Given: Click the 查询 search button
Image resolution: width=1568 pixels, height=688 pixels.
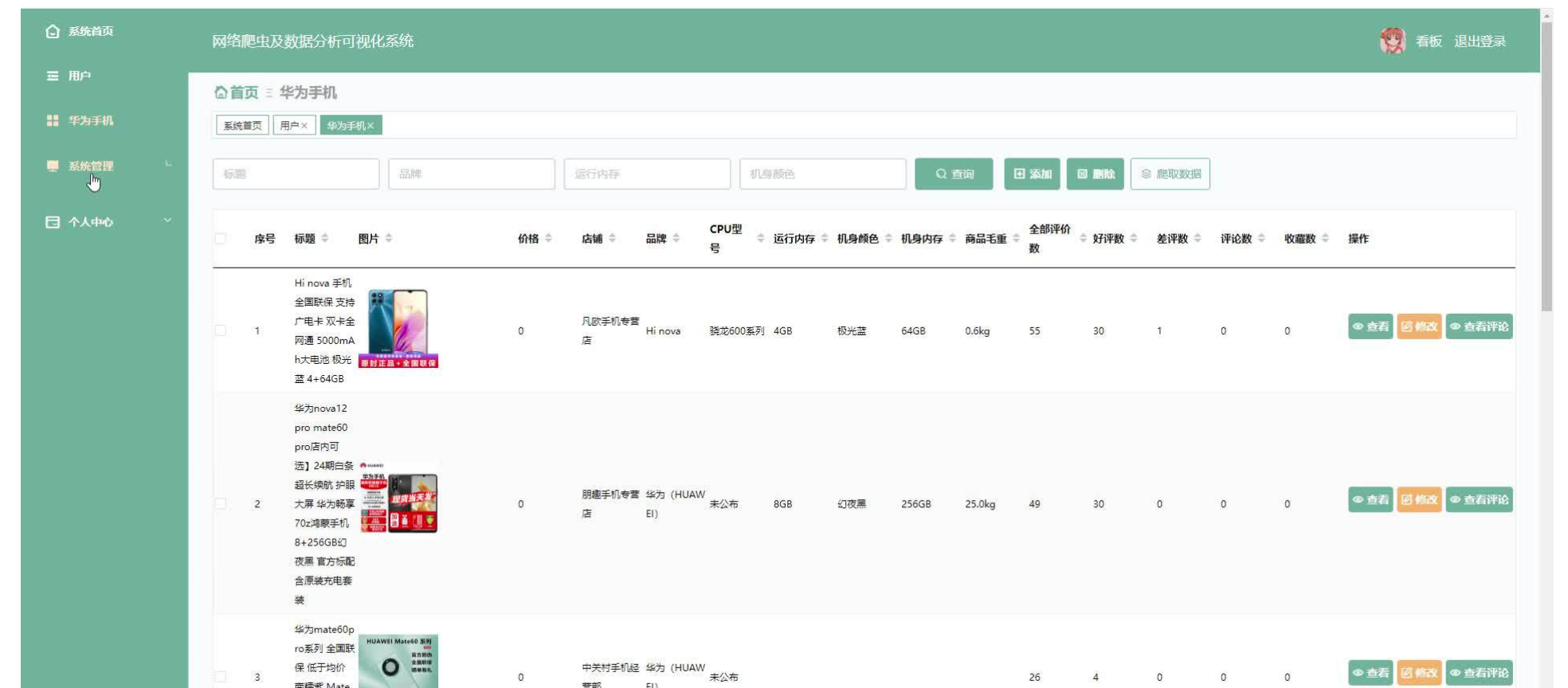Looking at the screenshot, I should click(954, 174).
